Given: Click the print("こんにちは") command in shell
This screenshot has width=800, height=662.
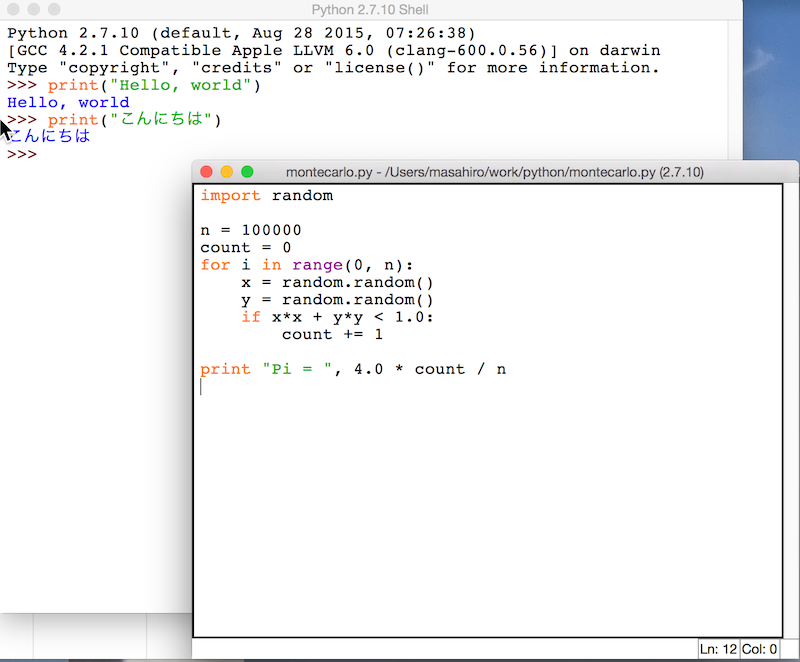Looking at the screenshot, I should 135,119.
